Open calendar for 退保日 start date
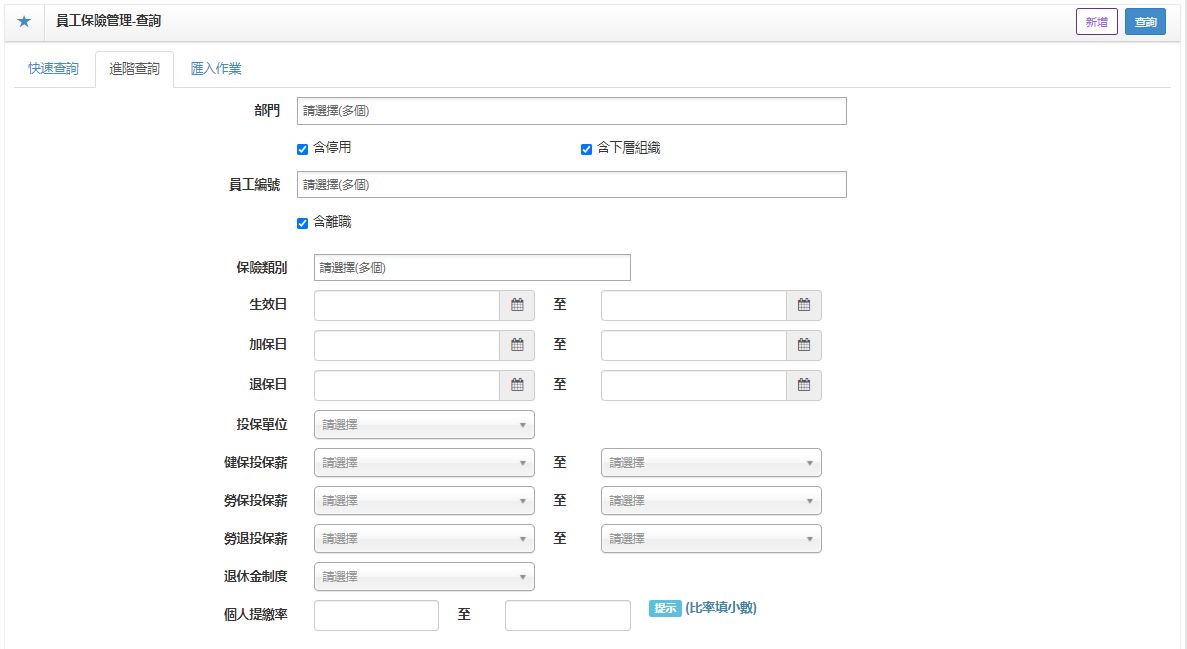The height and width of the screenshot is (649, 1187). (517, 385)
